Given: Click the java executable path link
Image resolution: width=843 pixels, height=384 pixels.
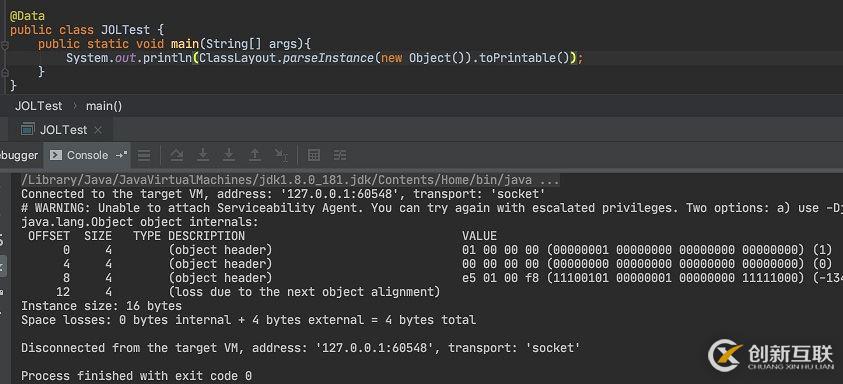Looking at the screenshot, I should 290,180.
